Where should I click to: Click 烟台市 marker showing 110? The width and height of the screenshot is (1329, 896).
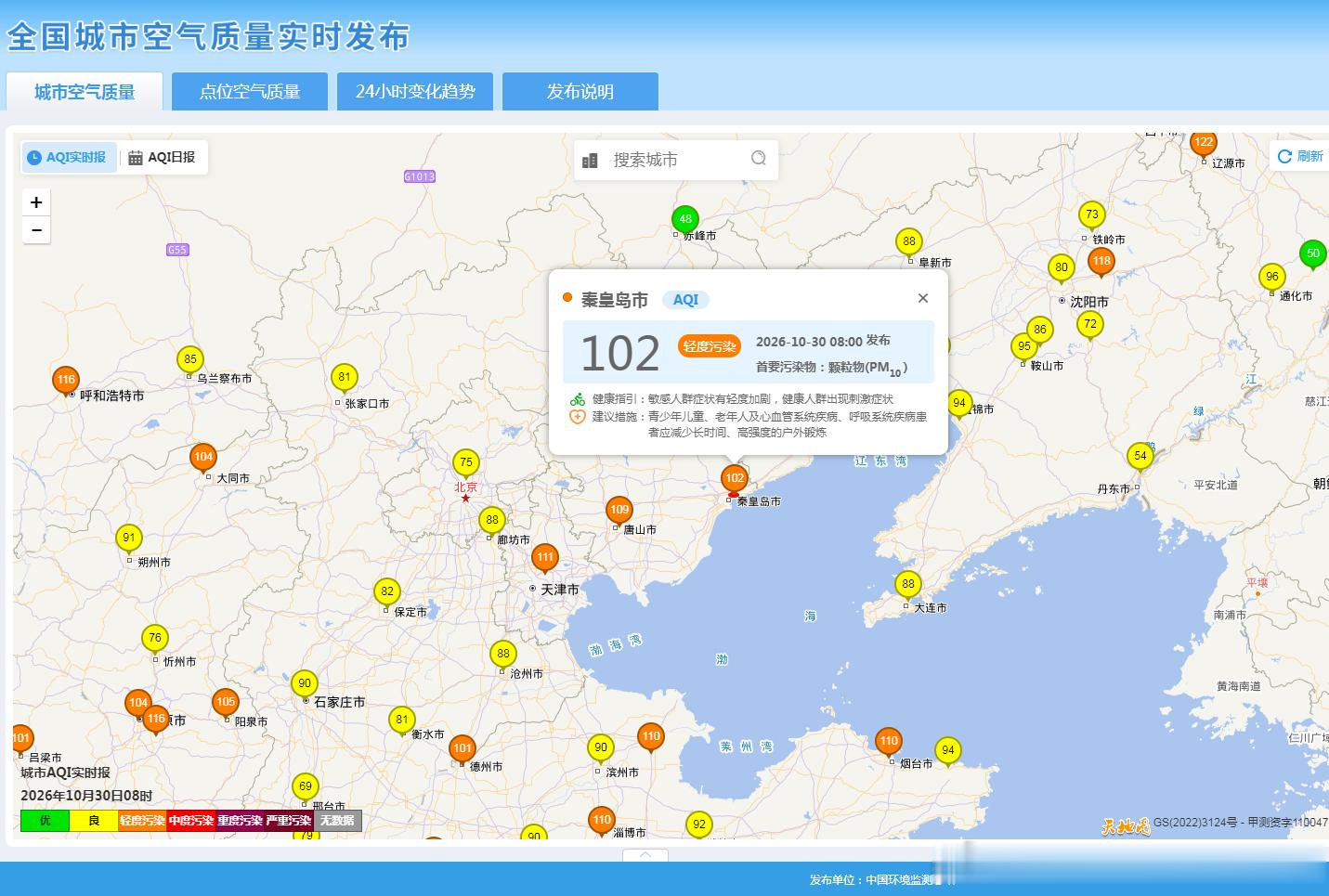click(889, 742)
